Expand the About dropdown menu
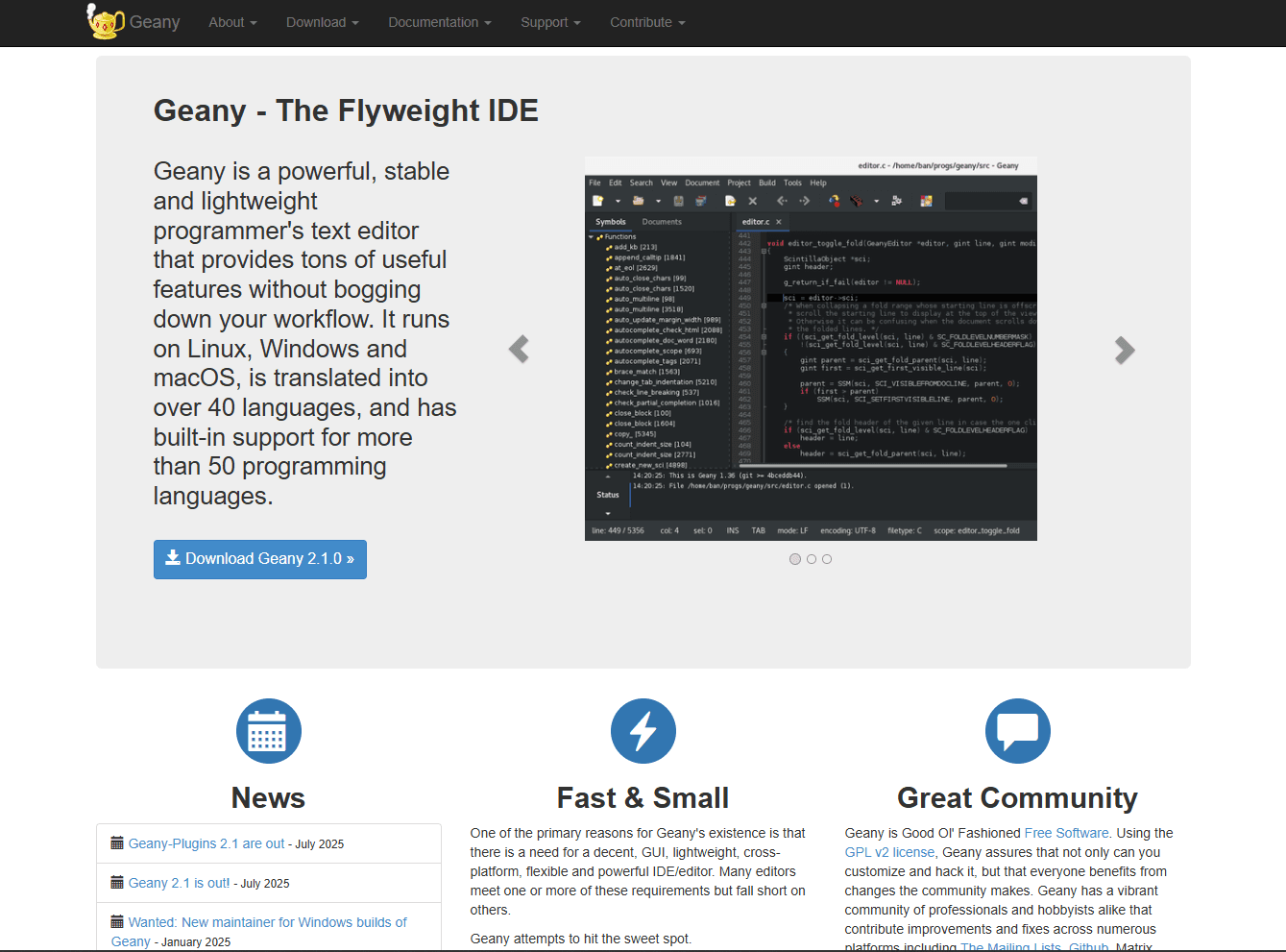The width and height of the screenshot is (1286, 952). click(232, 22)
